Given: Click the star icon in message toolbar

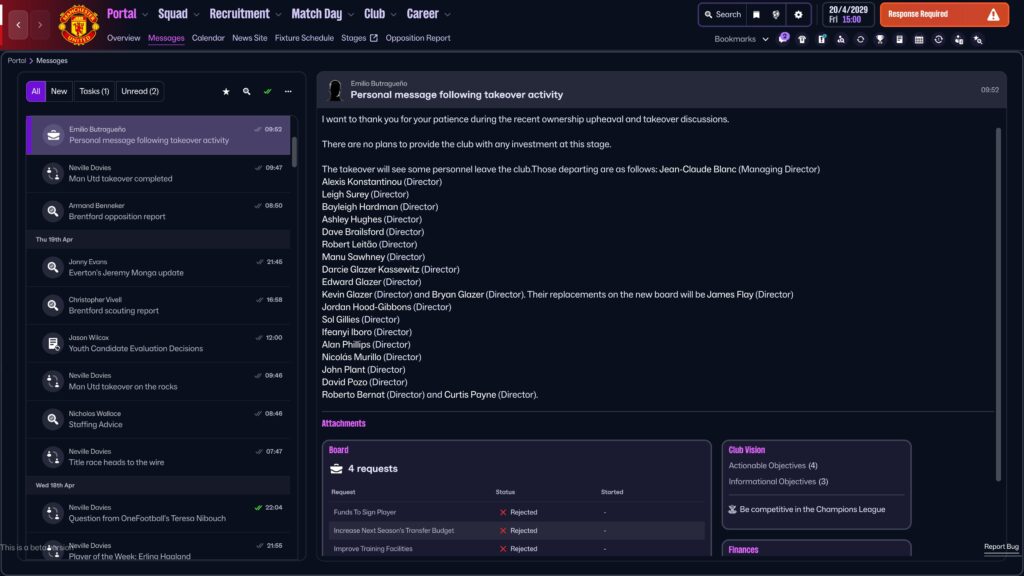Looking at the screenshot, I should coord(226,91).
